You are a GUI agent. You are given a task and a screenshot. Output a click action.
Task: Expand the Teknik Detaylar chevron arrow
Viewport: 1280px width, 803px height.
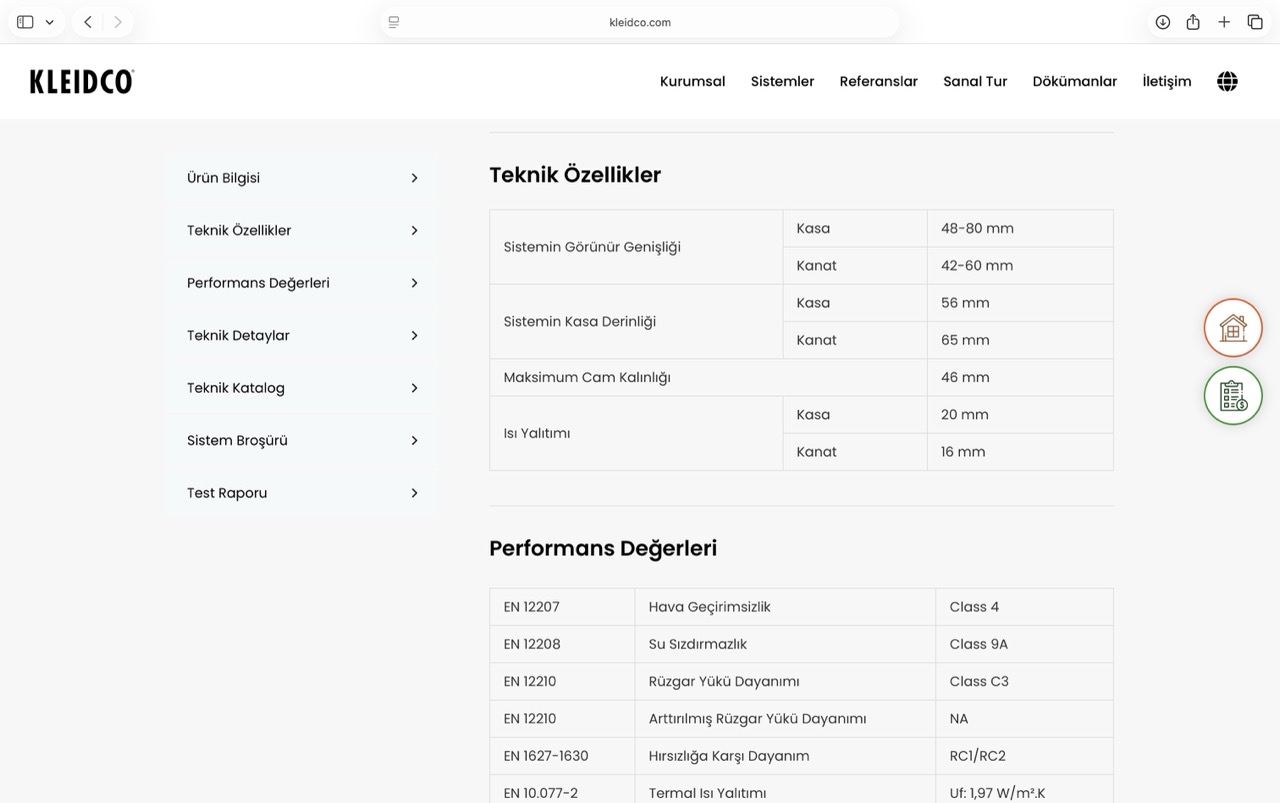tap(414, 336)
